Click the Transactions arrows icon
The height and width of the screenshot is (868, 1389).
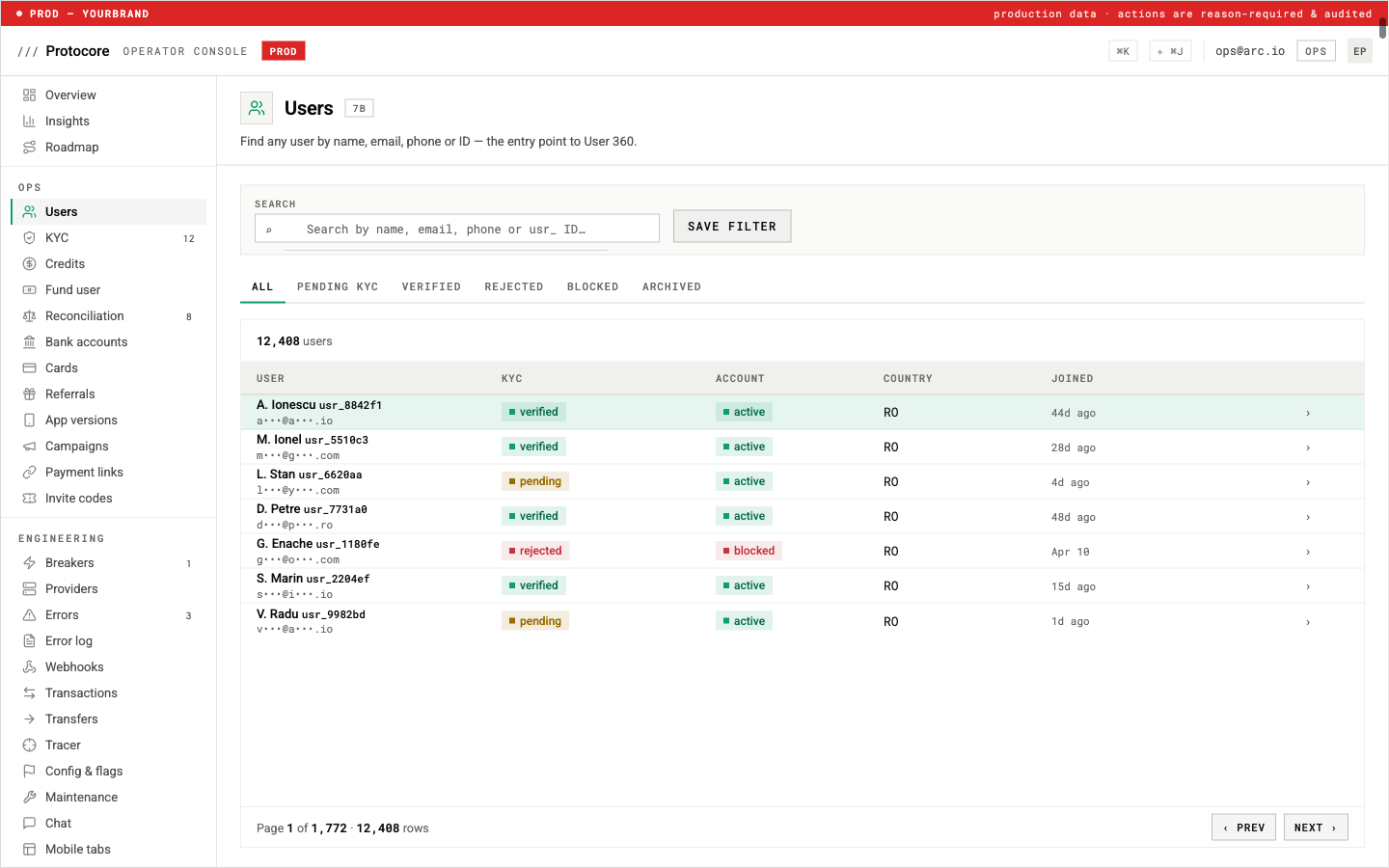29,693
